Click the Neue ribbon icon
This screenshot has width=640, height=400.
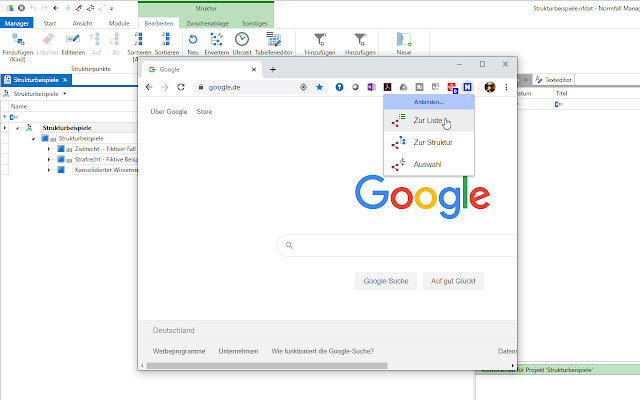pyautogui.click(x=404, y=39)
